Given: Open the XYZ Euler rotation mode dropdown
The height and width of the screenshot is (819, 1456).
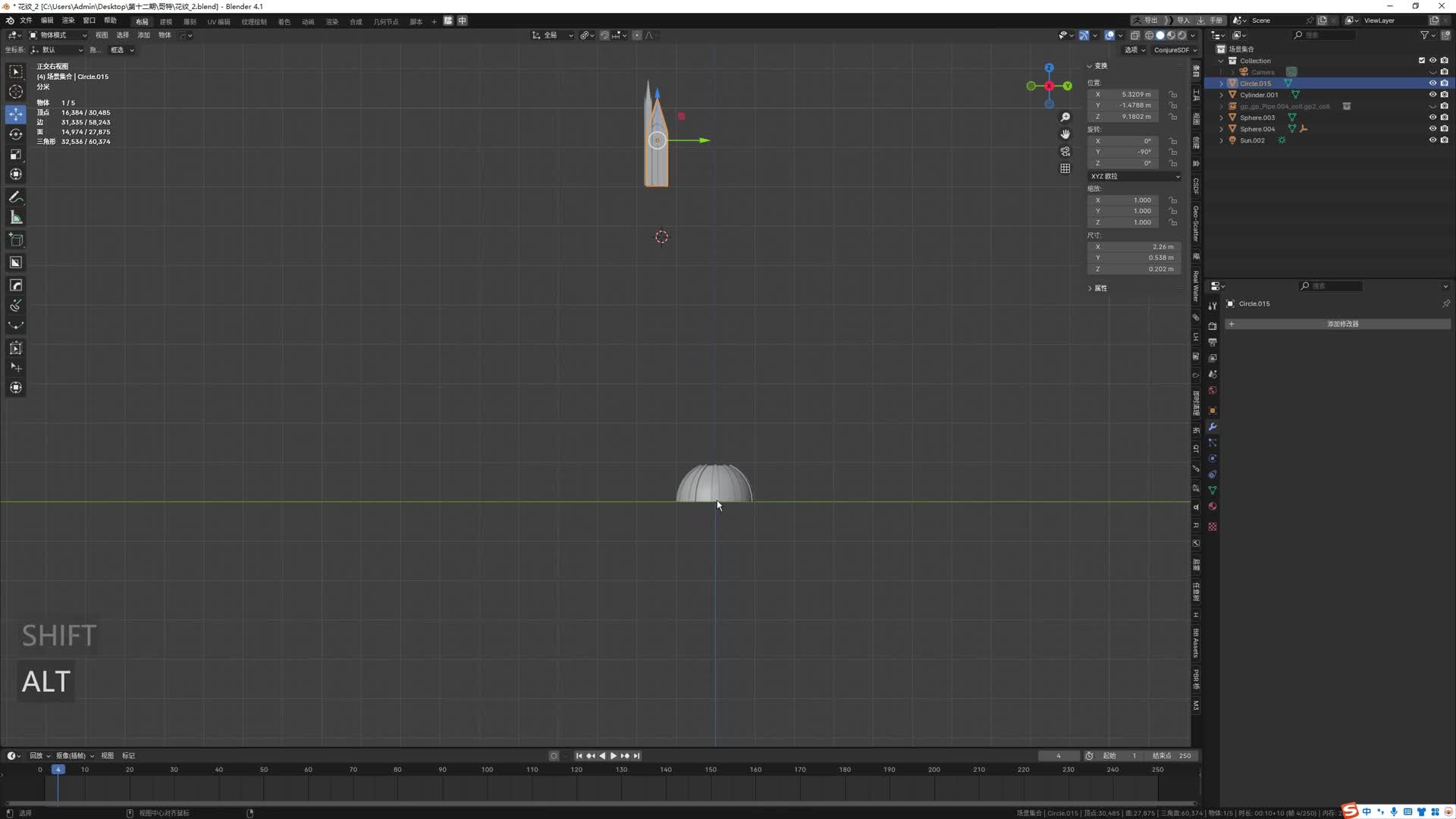Looking at the screenshot, I should (1134, 176).
